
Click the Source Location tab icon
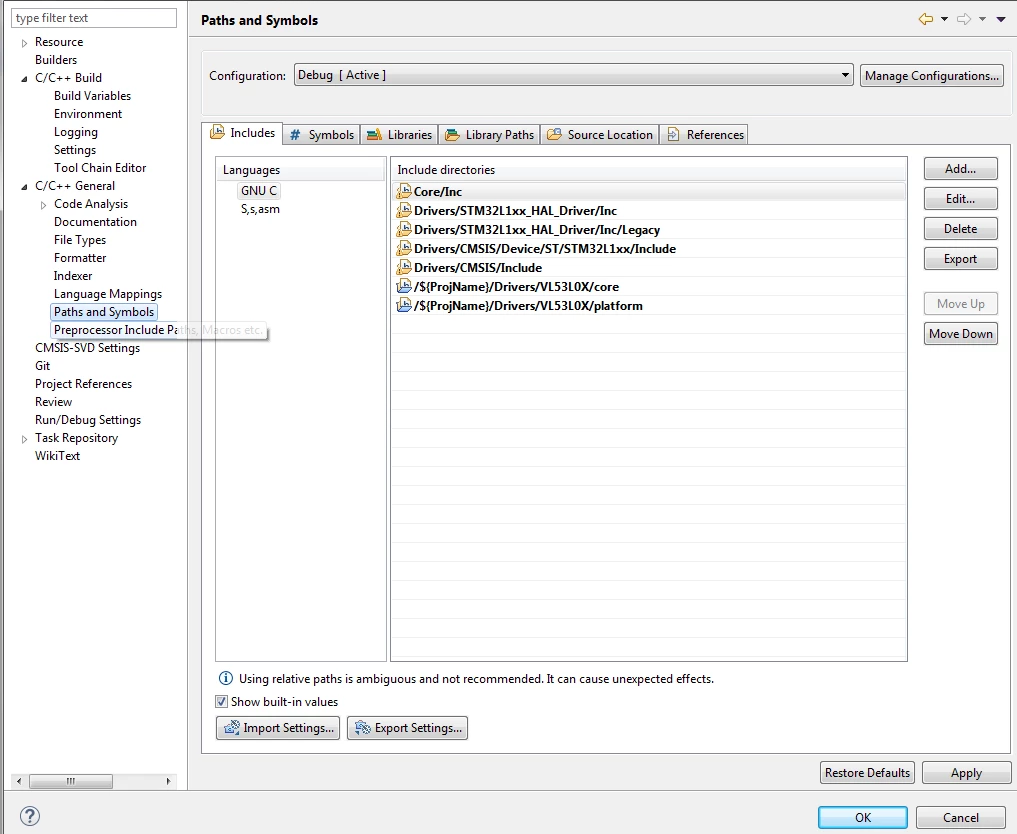point(554,135)
